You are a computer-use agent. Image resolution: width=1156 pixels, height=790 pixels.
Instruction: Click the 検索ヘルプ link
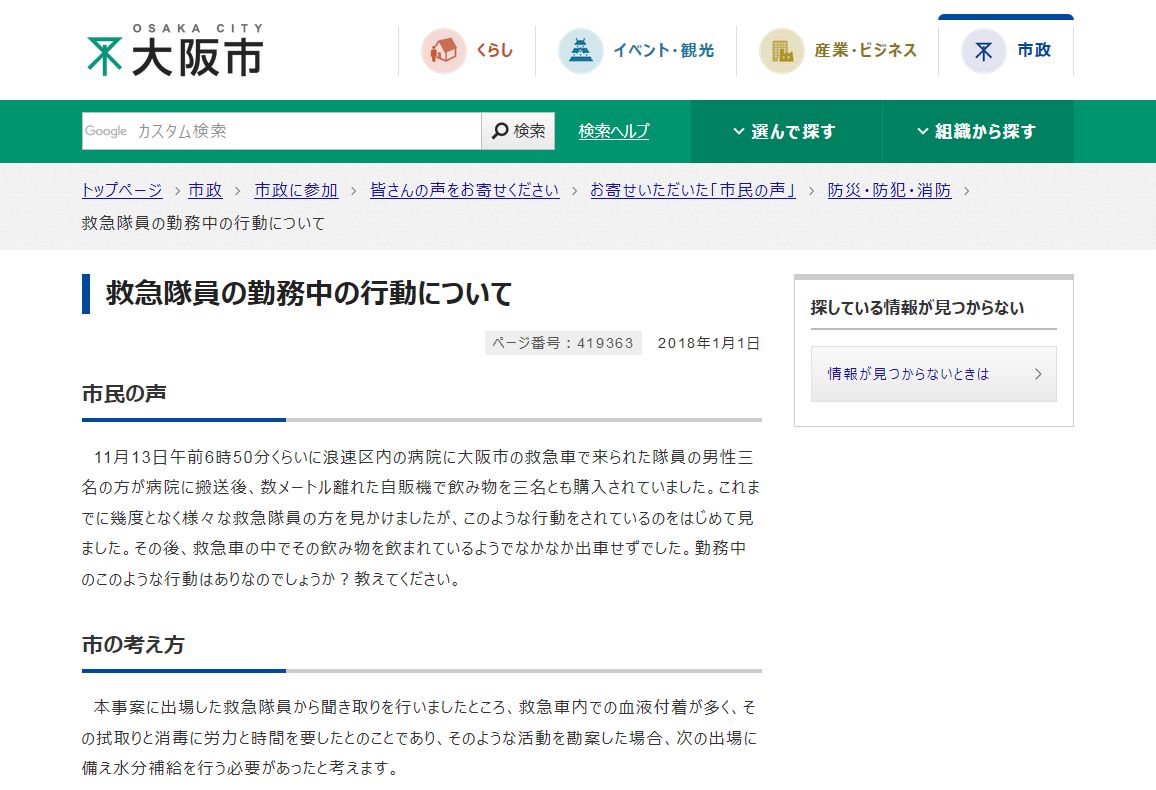pyautogui.click(x=613, y=132)
